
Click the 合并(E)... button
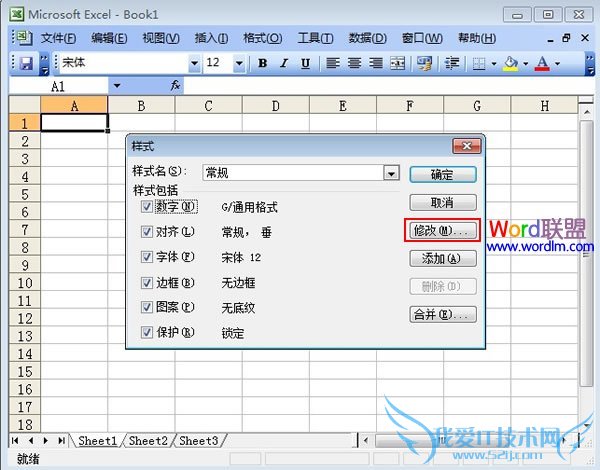tap(443, 315)
